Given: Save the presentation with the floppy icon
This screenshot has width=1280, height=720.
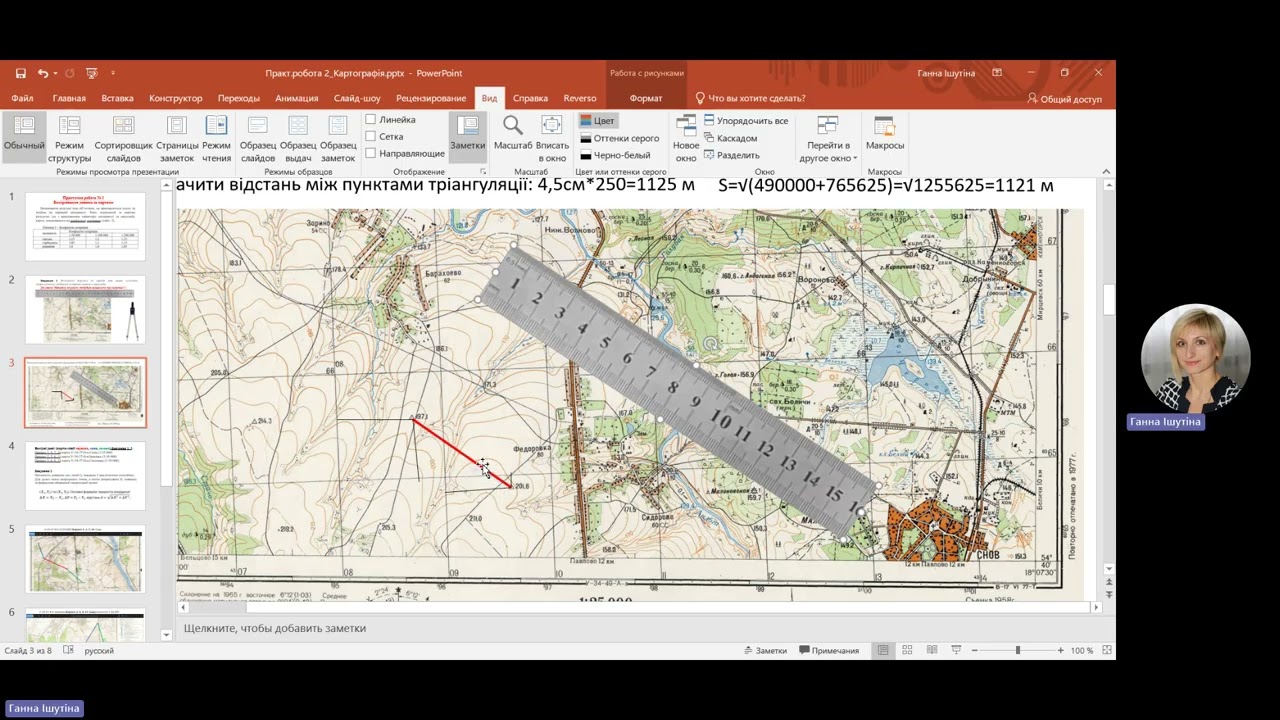Looking at the screenshot, I should coord(21,73).
